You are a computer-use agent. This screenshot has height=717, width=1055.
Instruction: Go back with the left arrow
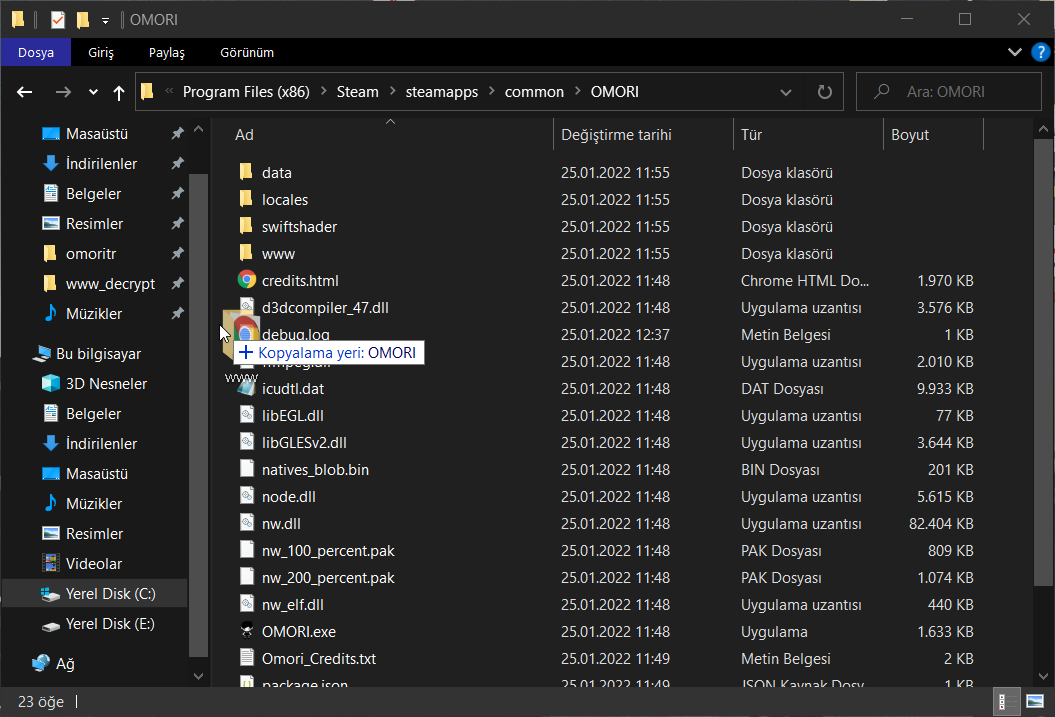pos(25,92)
